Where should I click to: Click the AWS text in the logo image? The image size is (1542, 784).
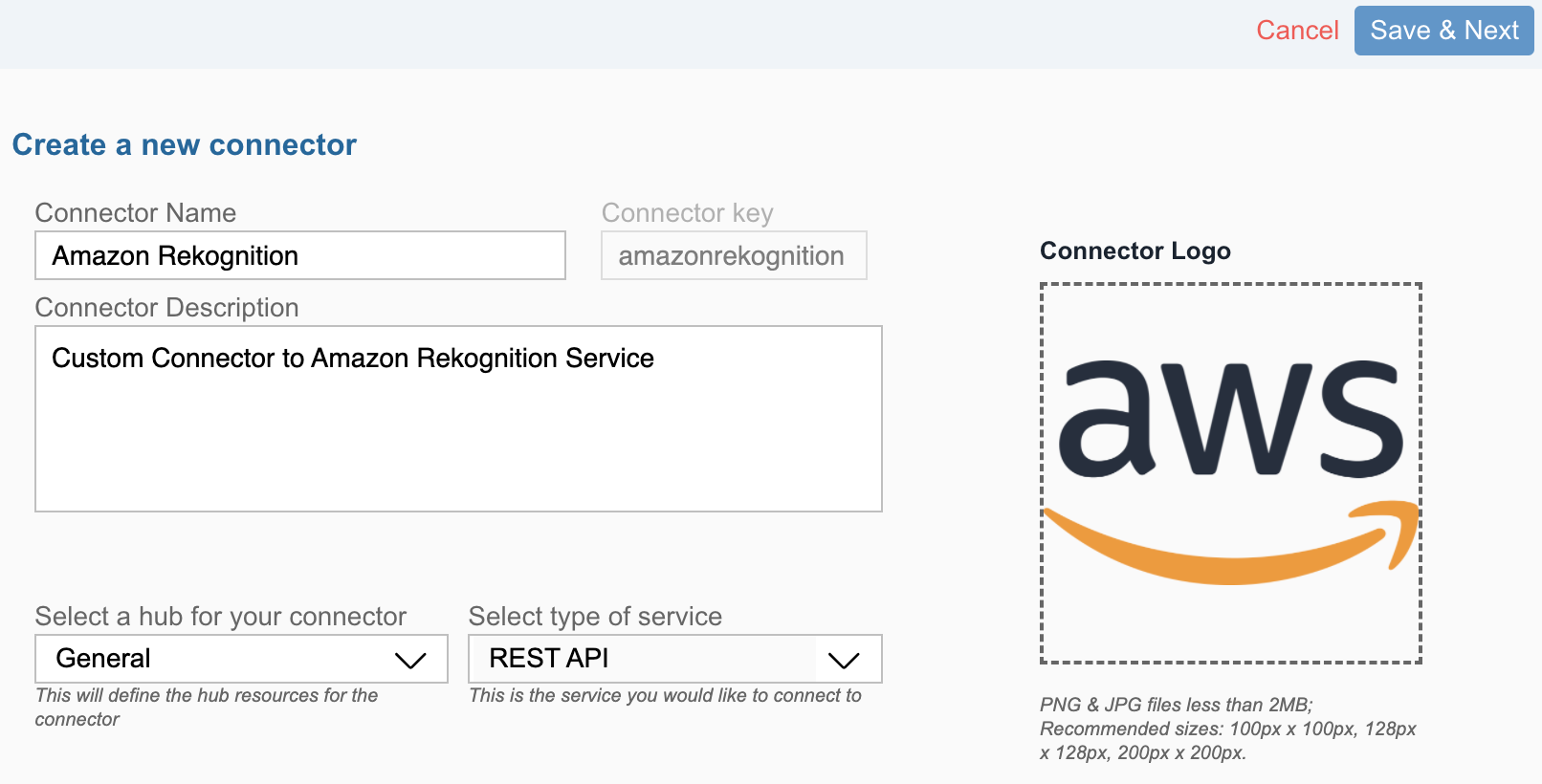point(1231,419)
